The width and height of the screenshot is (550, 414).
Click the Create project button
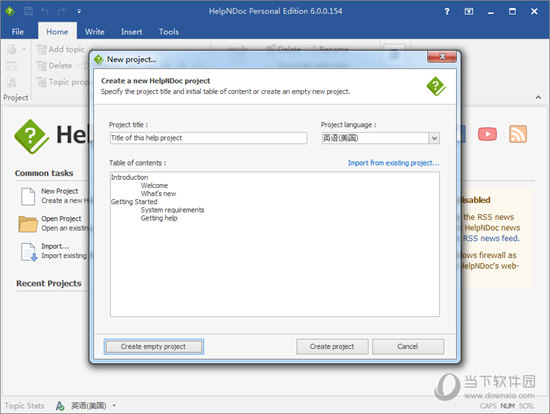pyautogui.click(x=332, y=347)
